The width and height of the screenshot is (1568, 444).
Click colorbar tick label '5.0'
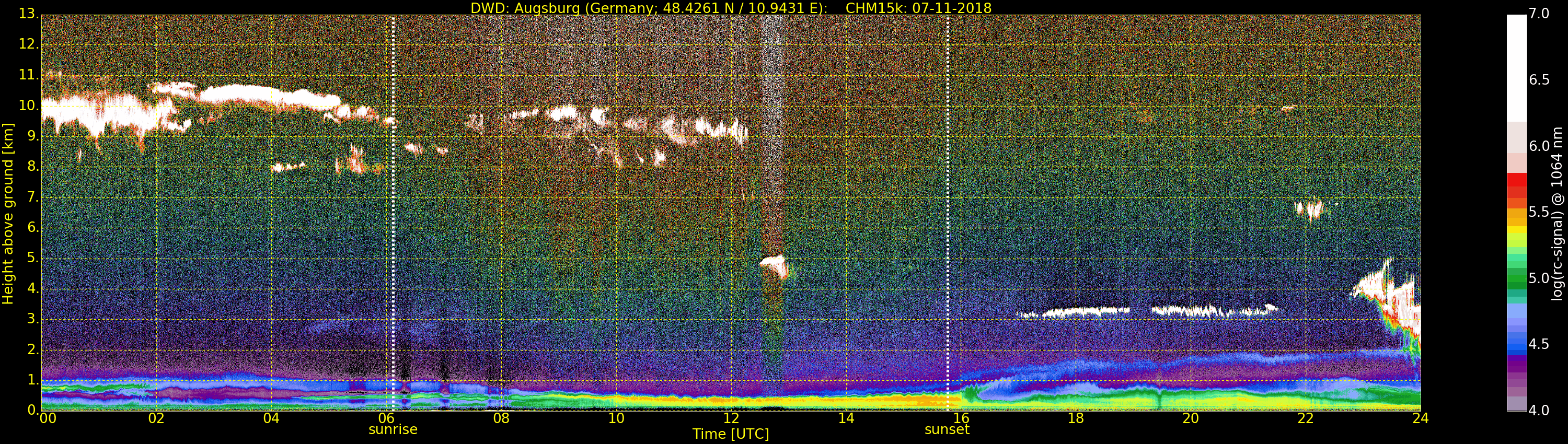pos(1539,278)
